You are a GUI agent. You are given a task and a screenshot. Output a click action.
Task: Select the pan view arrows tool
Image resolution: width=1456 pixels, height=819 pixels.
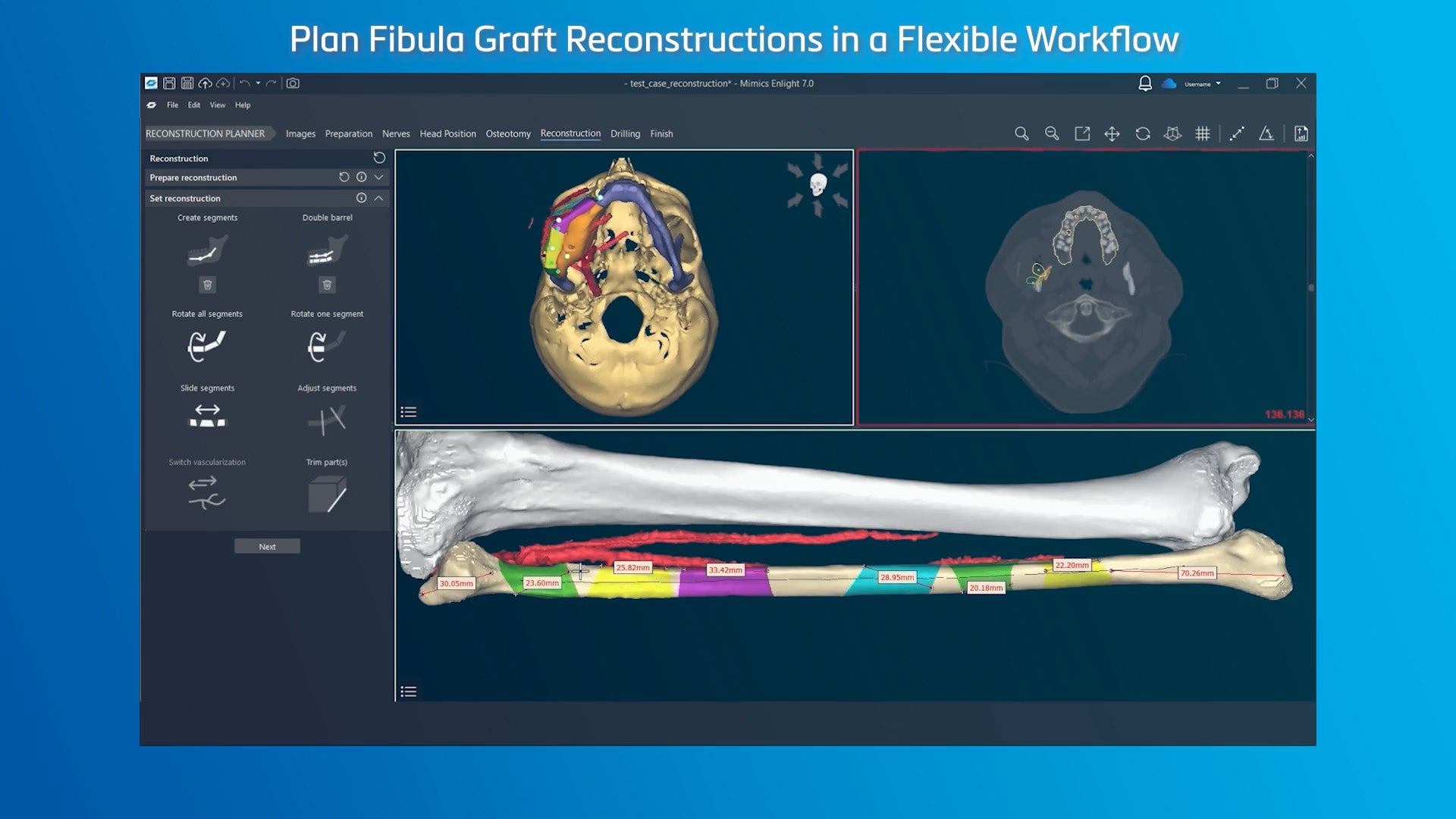1112,133
